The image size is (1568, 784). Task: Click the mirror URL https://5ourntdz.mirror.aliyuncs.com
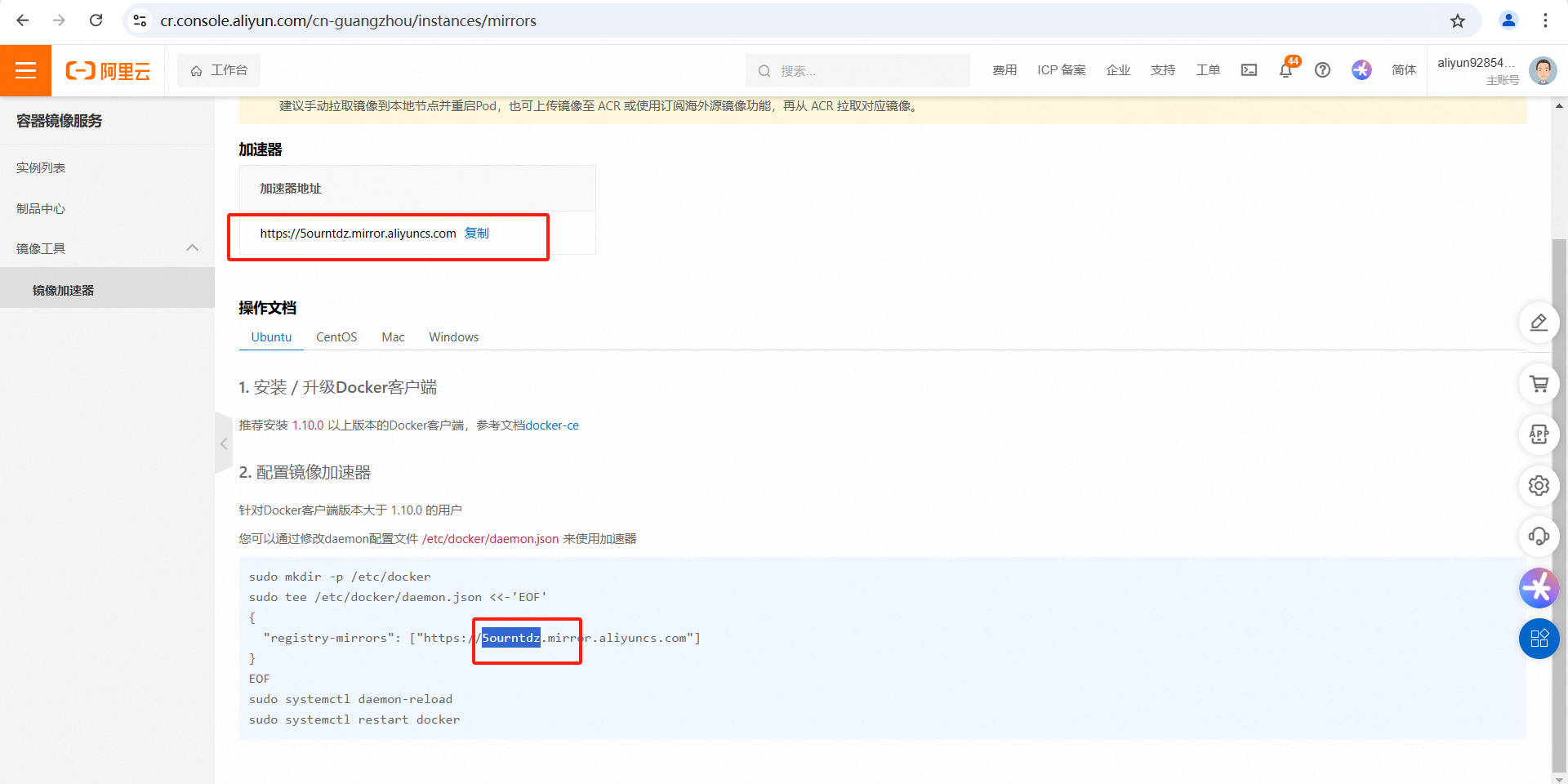pos(359,234)
